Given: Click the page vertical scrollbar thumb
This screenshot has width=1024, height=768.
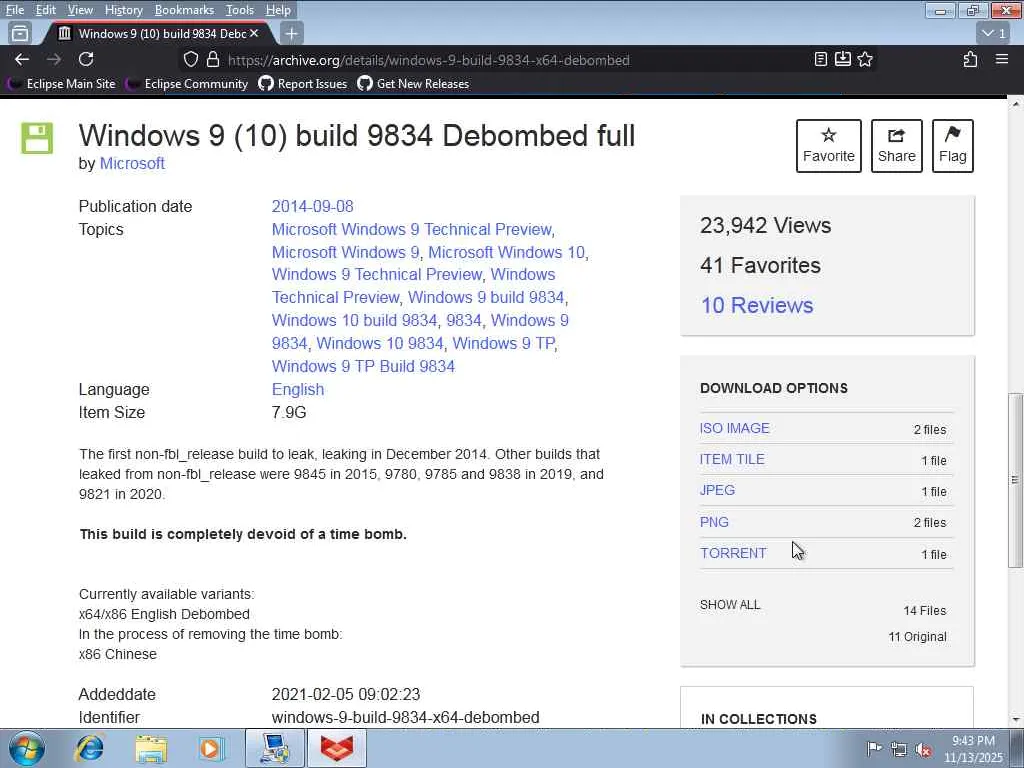Looking at the screenshot, I should click(x=1015, y=480).
